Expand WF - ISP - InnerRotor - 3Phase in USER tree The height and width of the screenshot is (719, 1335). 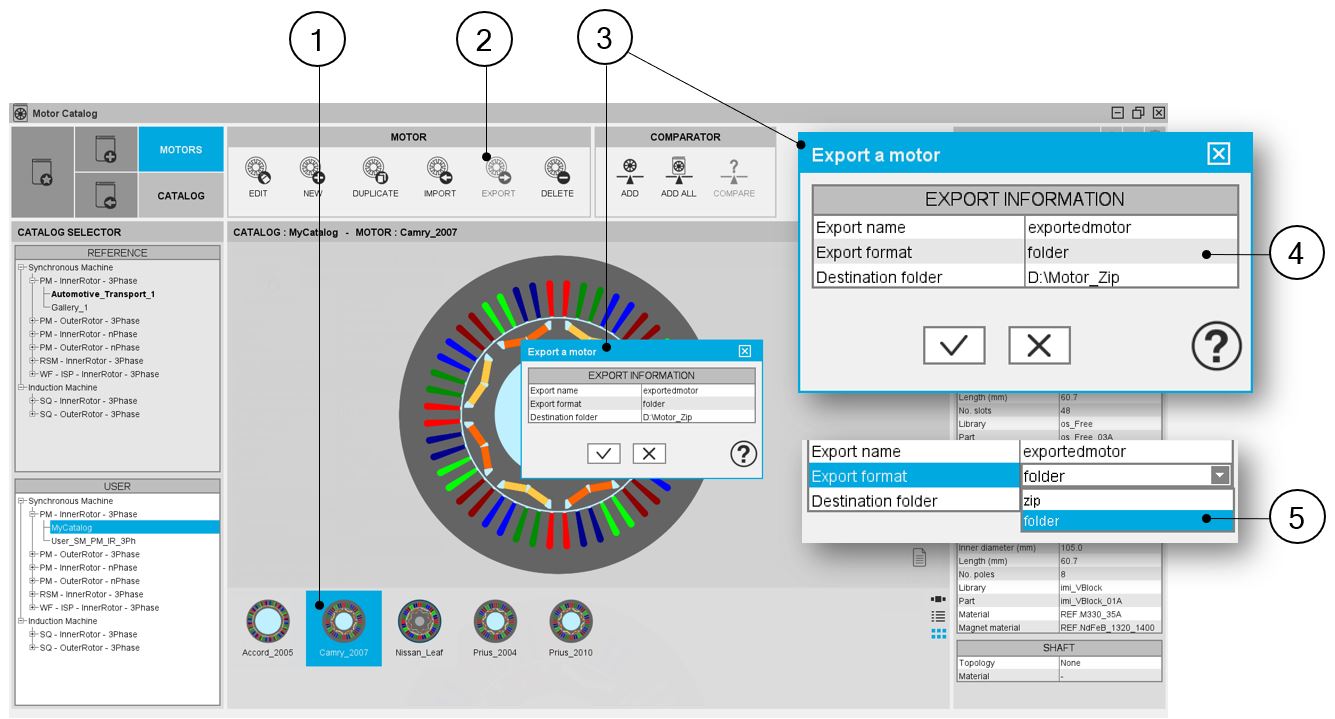[x=33, y=607]
